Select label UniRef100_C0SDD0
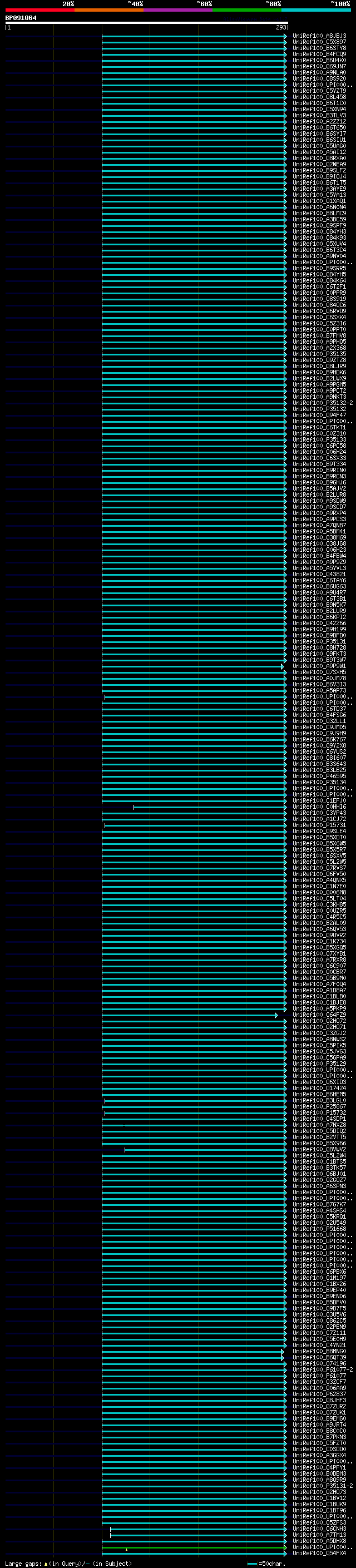356x1568 pixels. coord(319,1449)
